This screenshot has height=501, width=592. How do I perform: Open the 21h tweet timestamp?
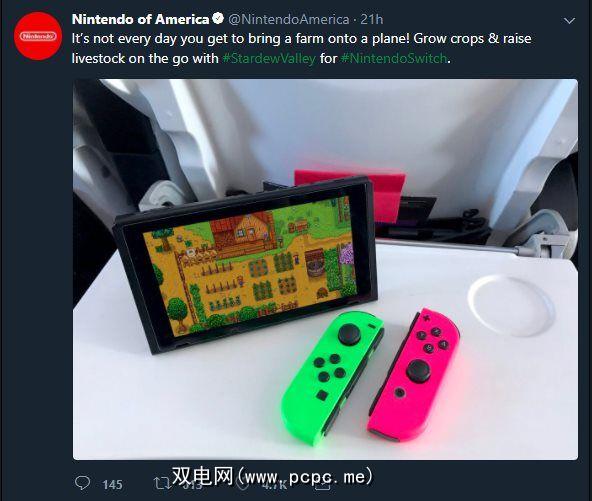click(x=372, y=19)
